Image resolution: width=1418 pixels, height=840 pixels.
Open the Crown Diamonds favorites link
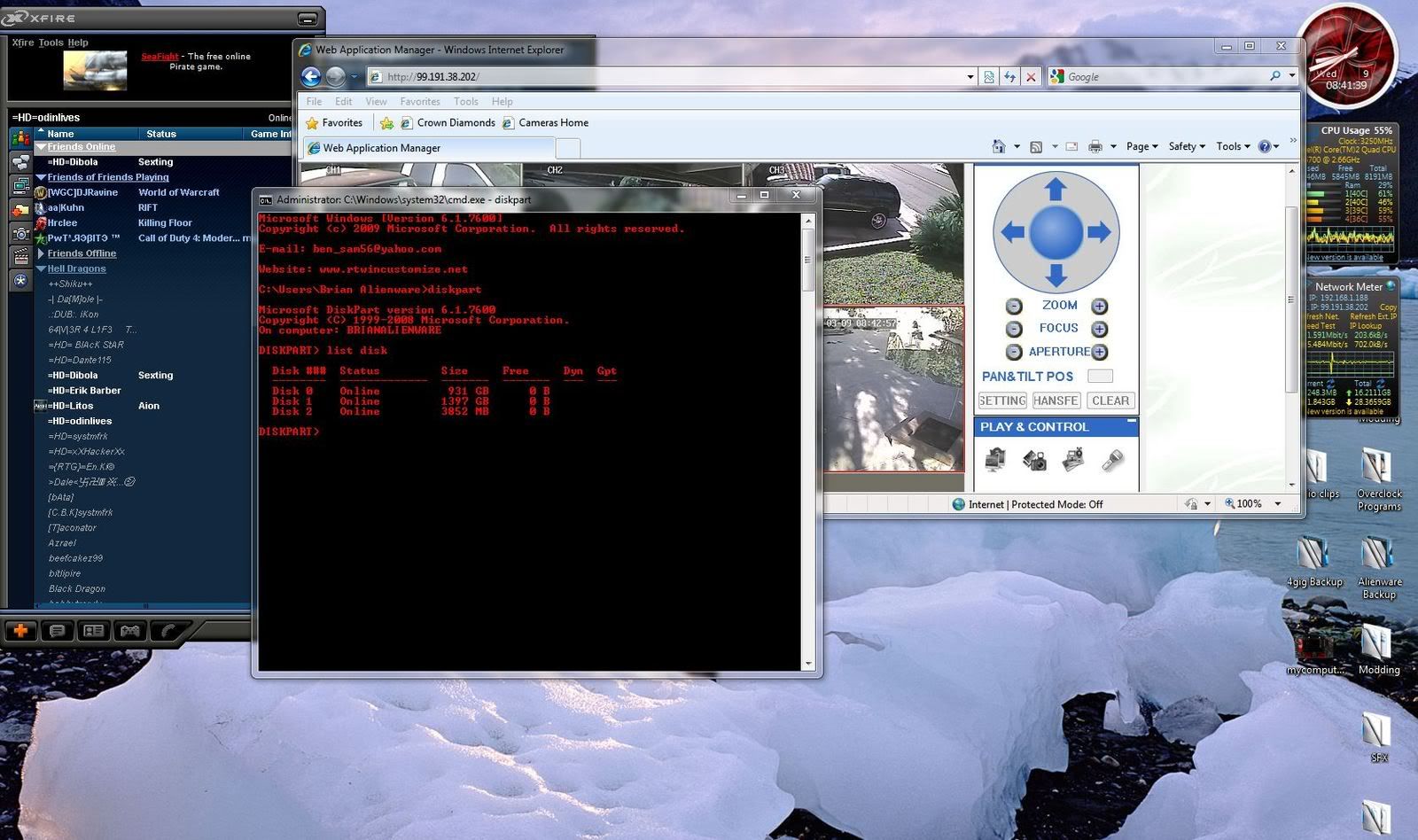pyautogui.click(x=448, y=123)
